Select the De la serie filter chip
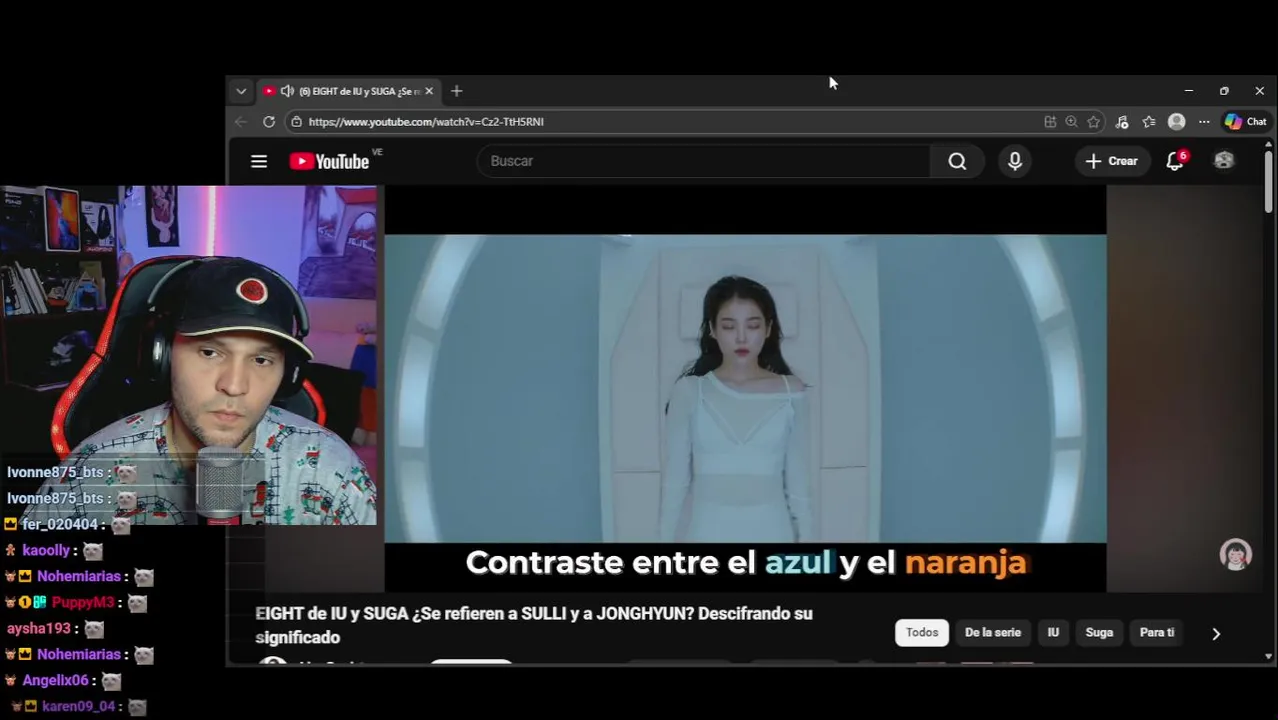 [993, 633]
